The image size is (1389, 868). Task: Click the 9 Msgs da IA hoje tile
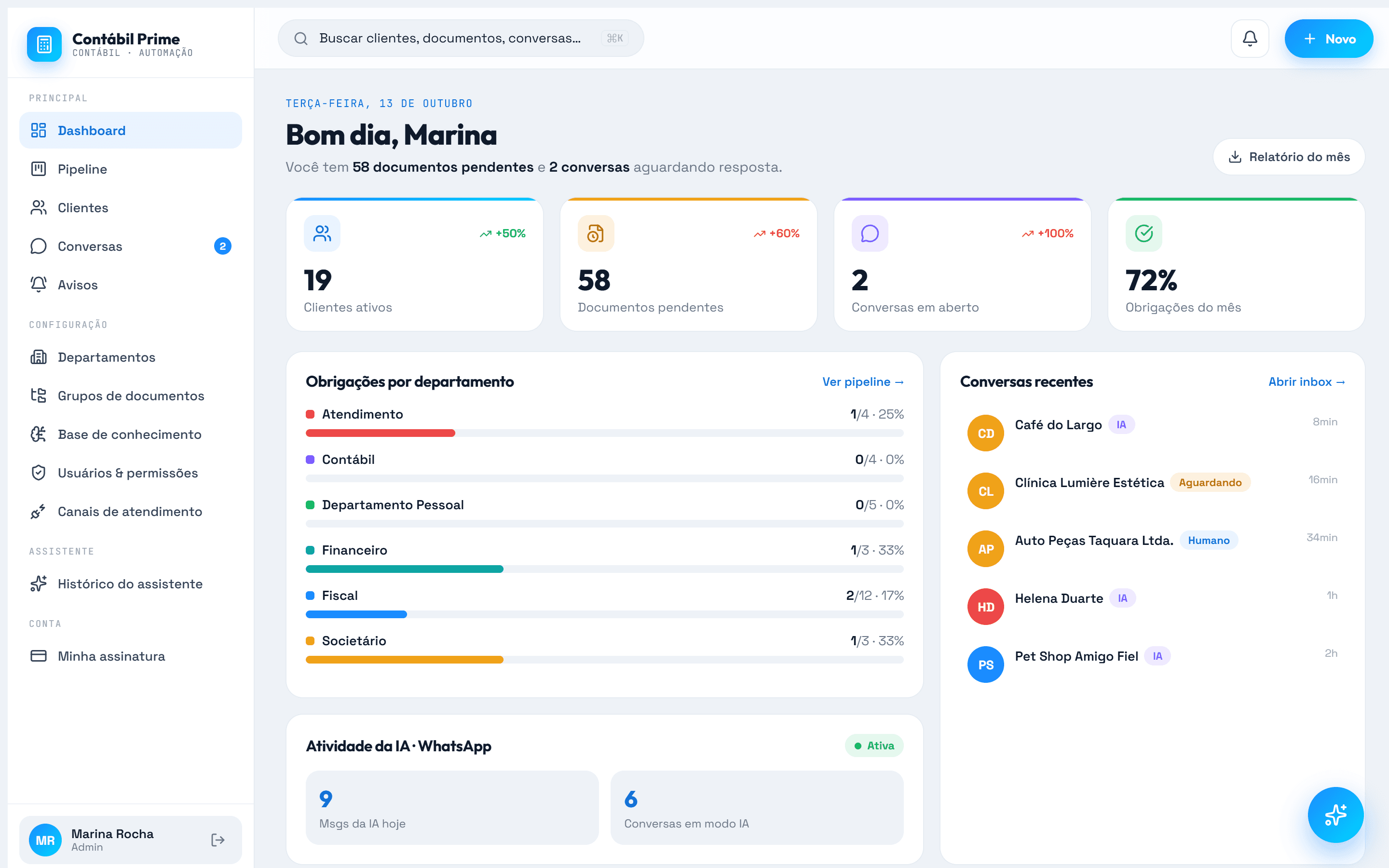pyautogui.click(x=452, y=807)
